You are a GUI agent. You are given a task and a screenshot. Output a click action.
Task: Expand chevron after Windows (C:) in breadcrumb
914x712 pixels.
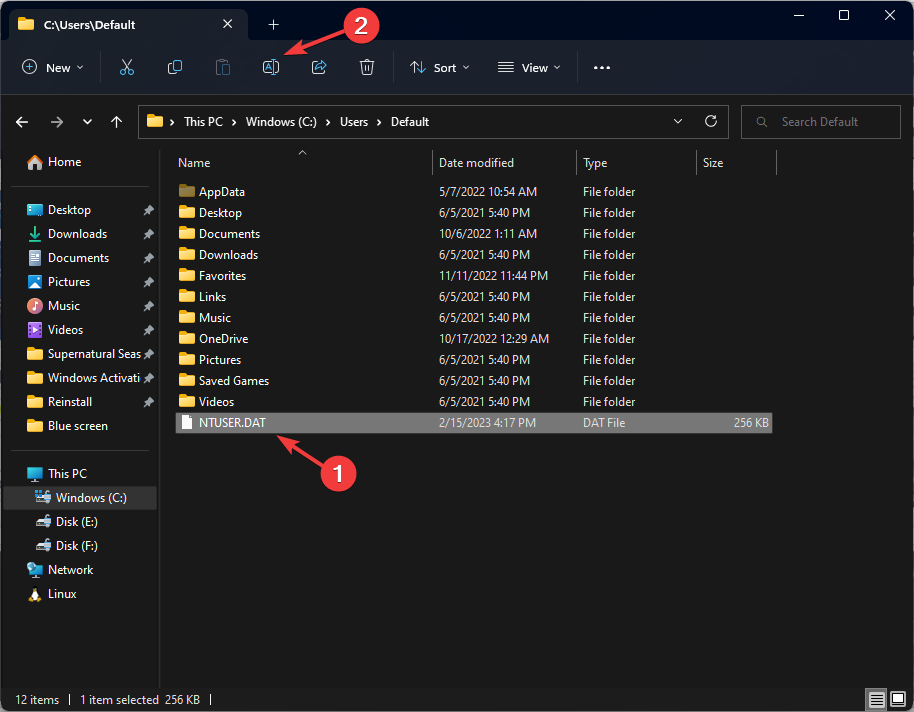(x=328, y=122)
